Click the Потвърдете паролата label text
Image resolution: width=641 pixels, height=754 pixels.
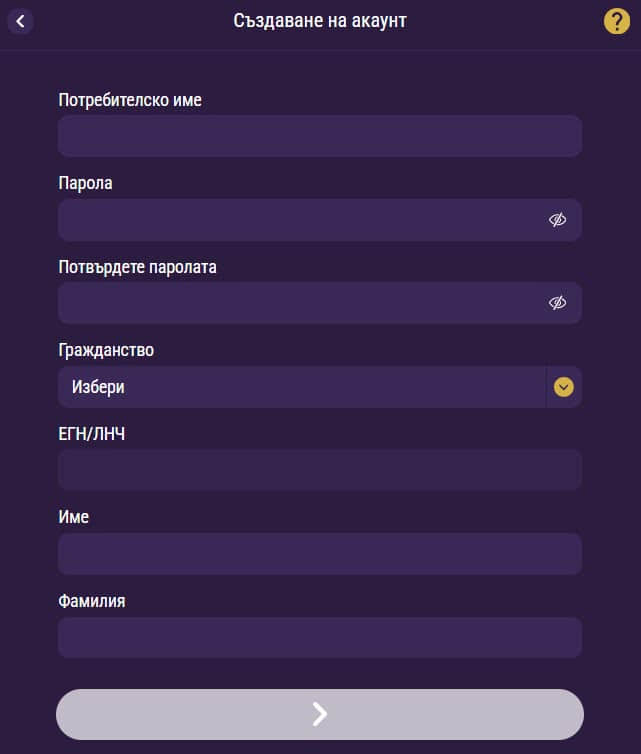click(x=137, y=267)
